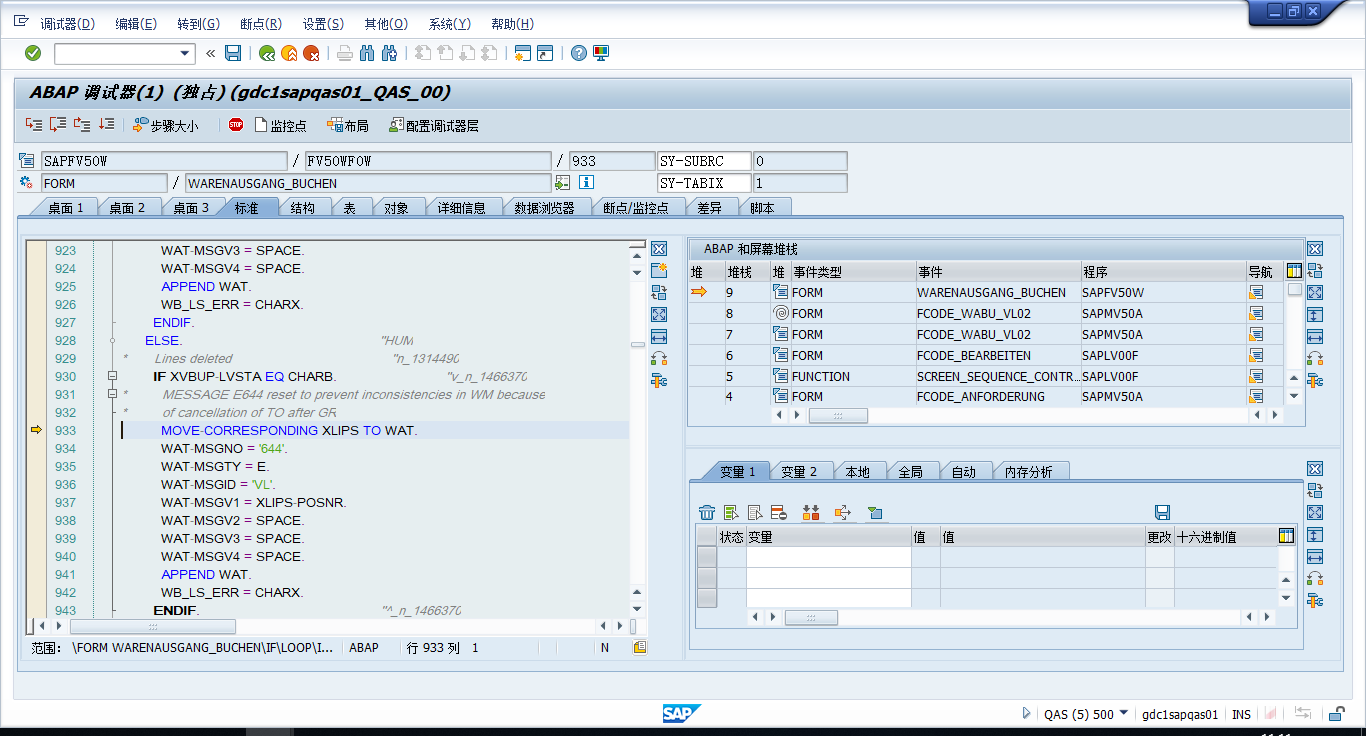The image size is (1366, 736).
Task: Click the create new session icon
Action: 522,53
